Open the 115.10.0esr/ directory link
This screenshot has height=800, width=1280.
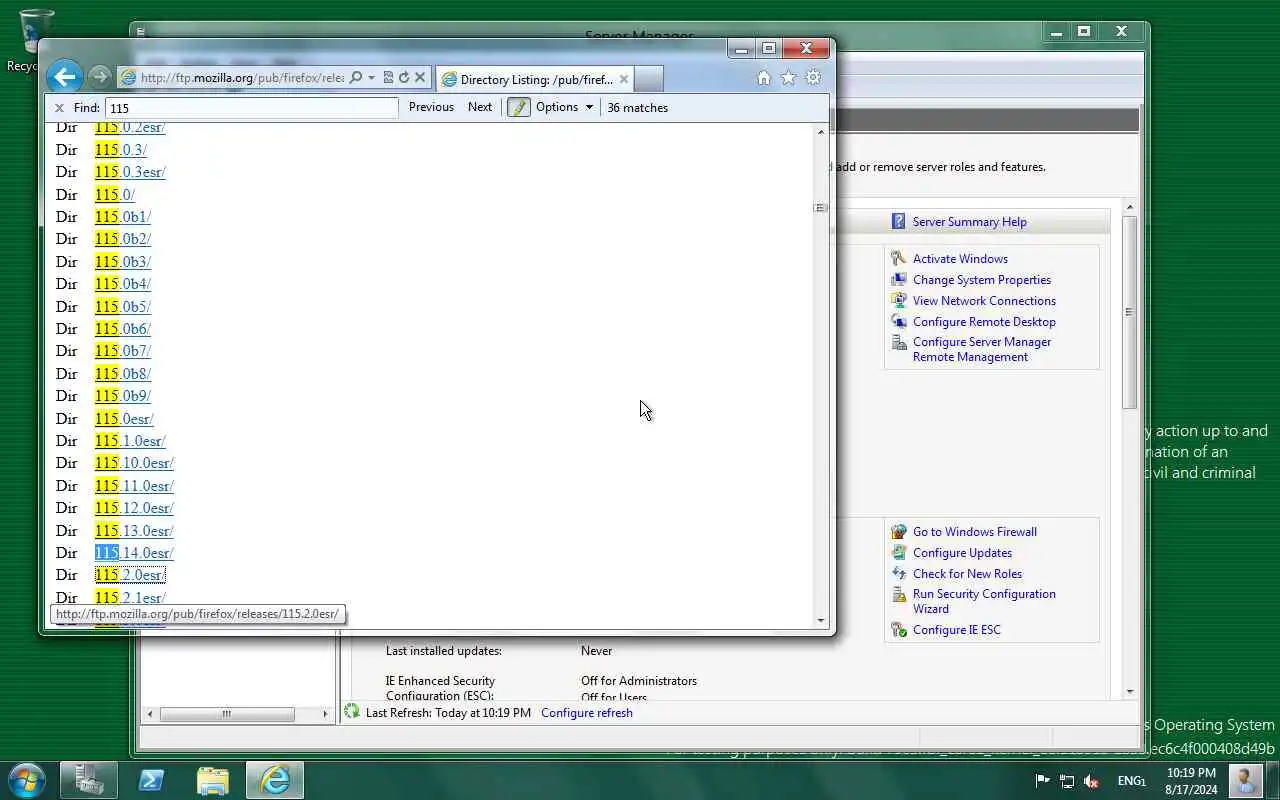(134, 463)
